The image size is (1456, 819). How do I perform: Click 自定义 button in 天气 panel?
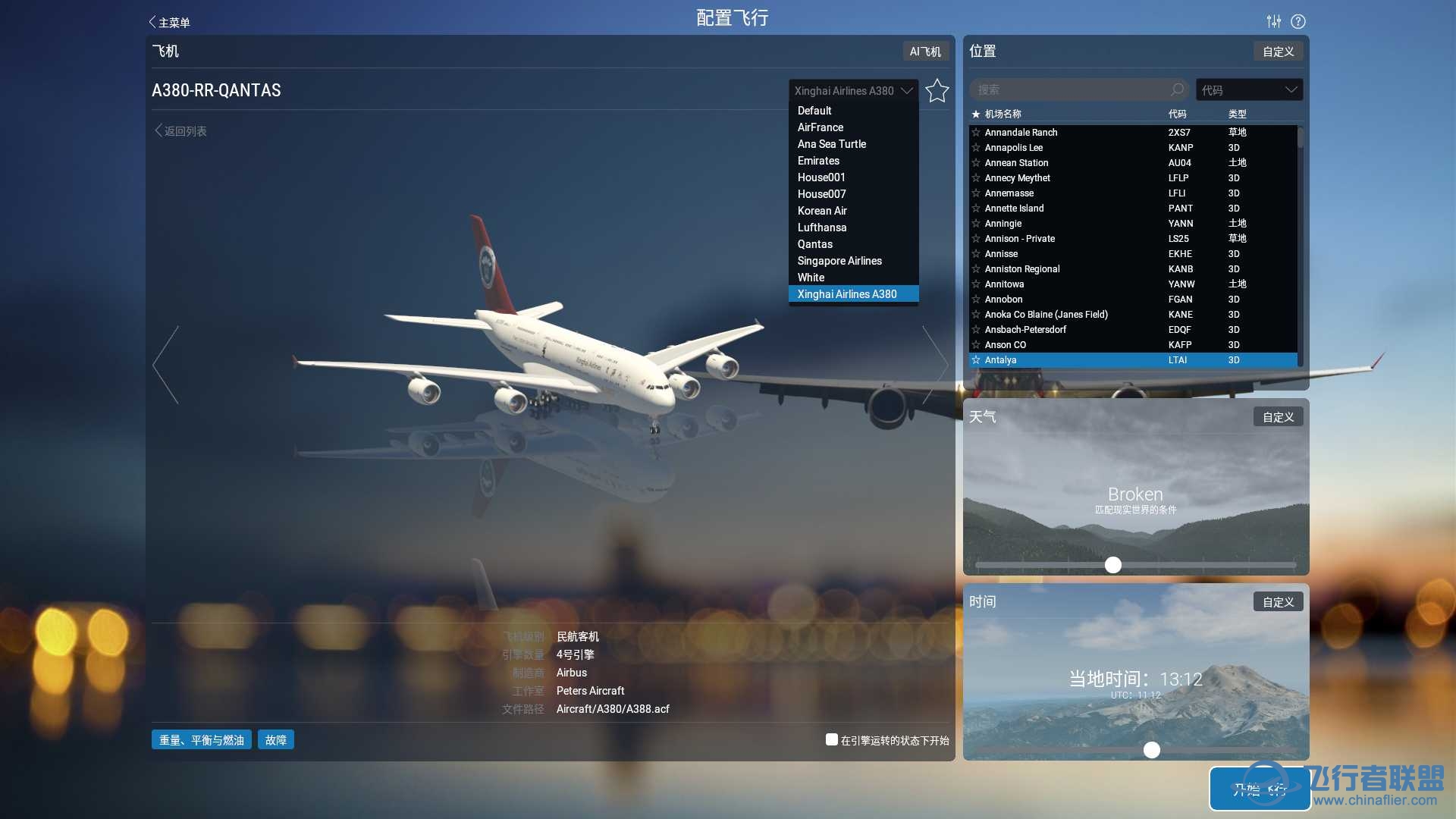coord(1278,417)
